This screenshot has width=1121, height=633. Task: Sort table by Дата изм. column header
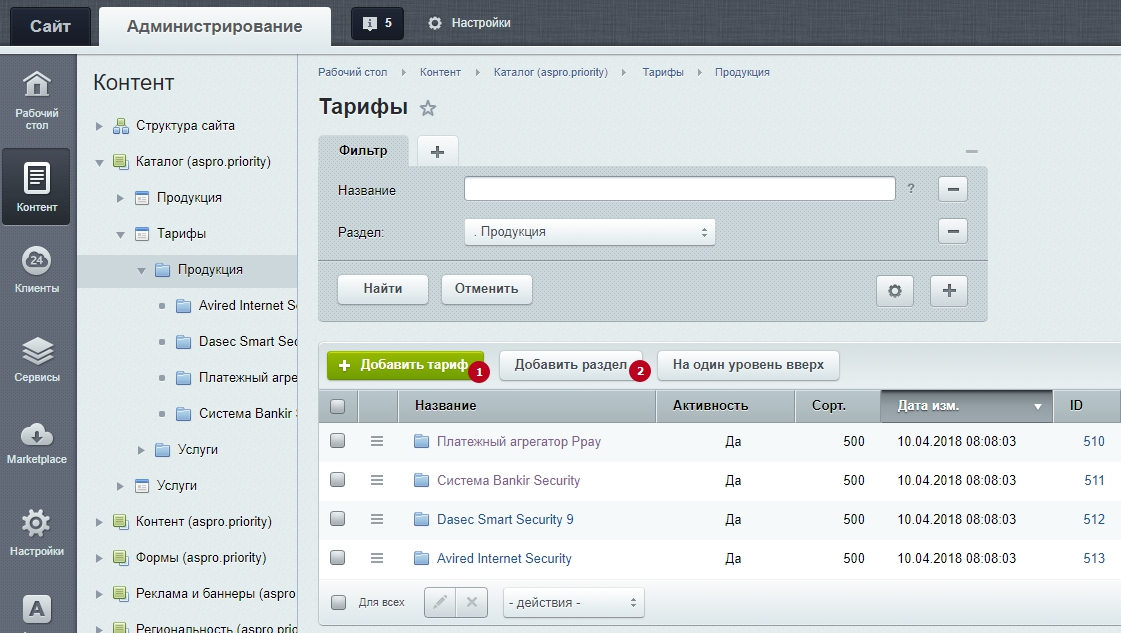click(x=967, y=406)
